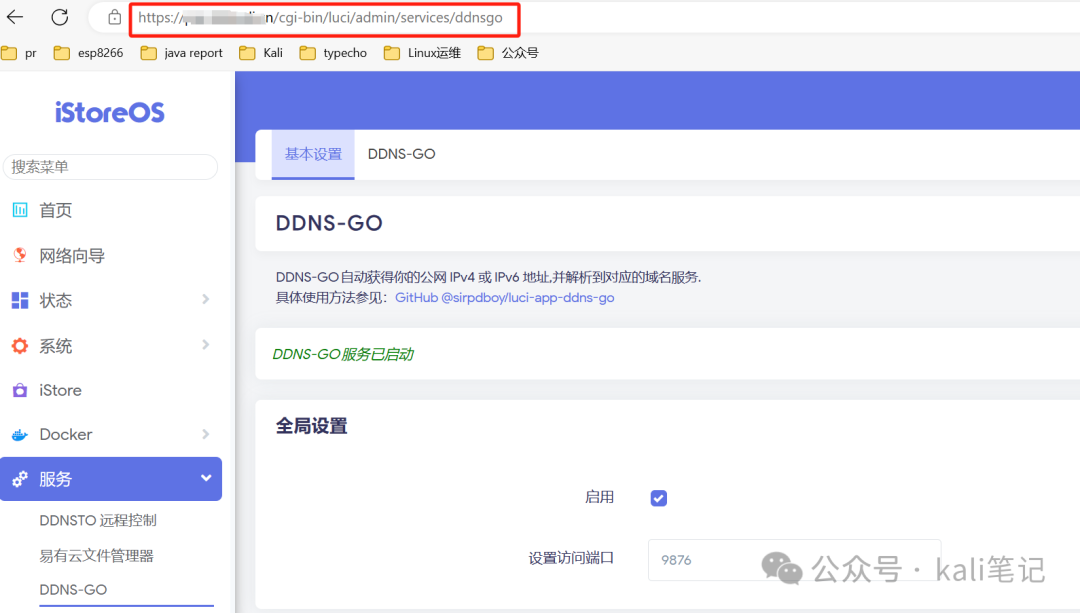The image size is (1080, 613).
Task: Focus the 搜索菜单 search box
Action: point(110,167)
